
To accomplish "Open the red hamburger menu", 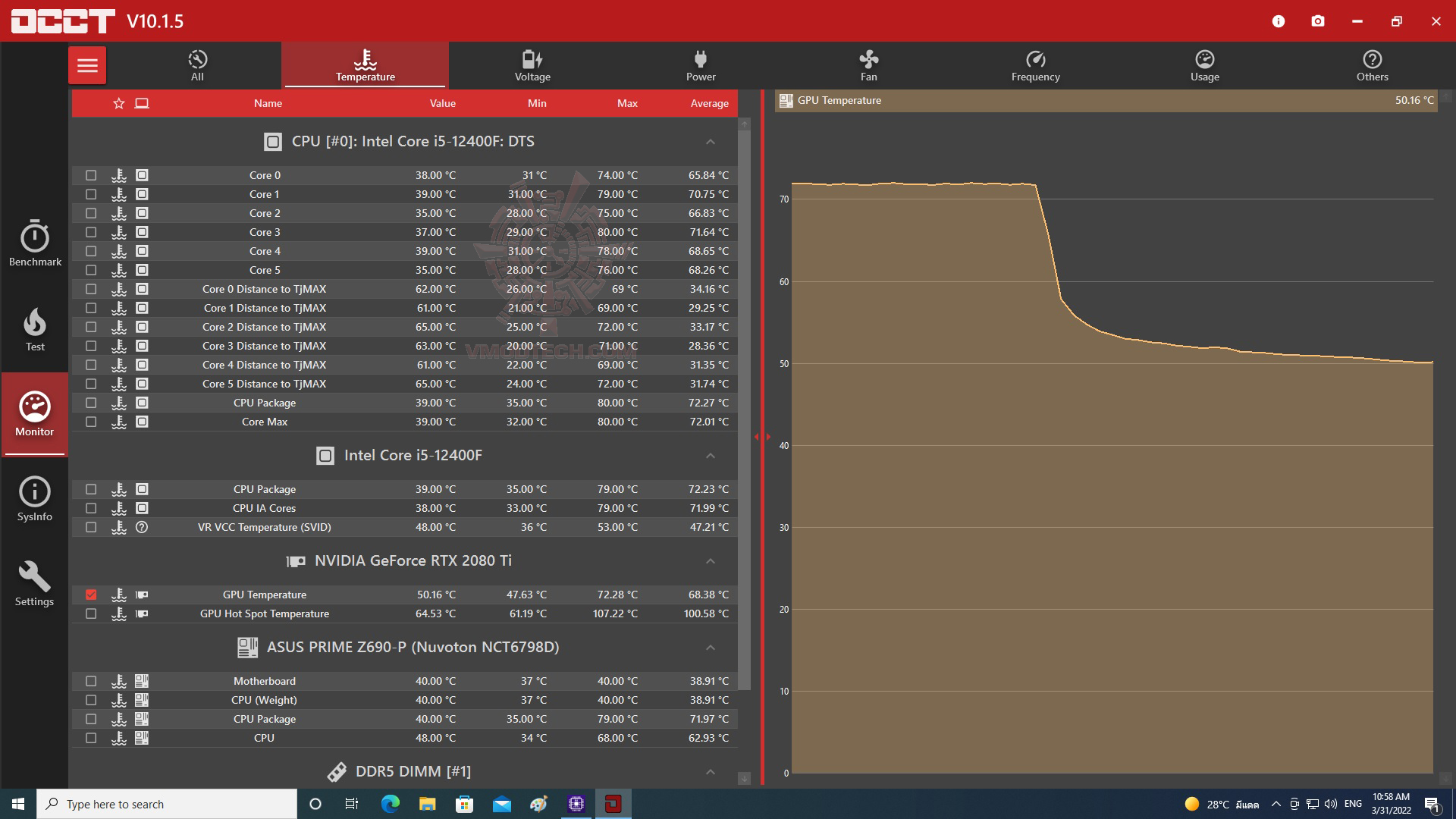I will point(87,65).
